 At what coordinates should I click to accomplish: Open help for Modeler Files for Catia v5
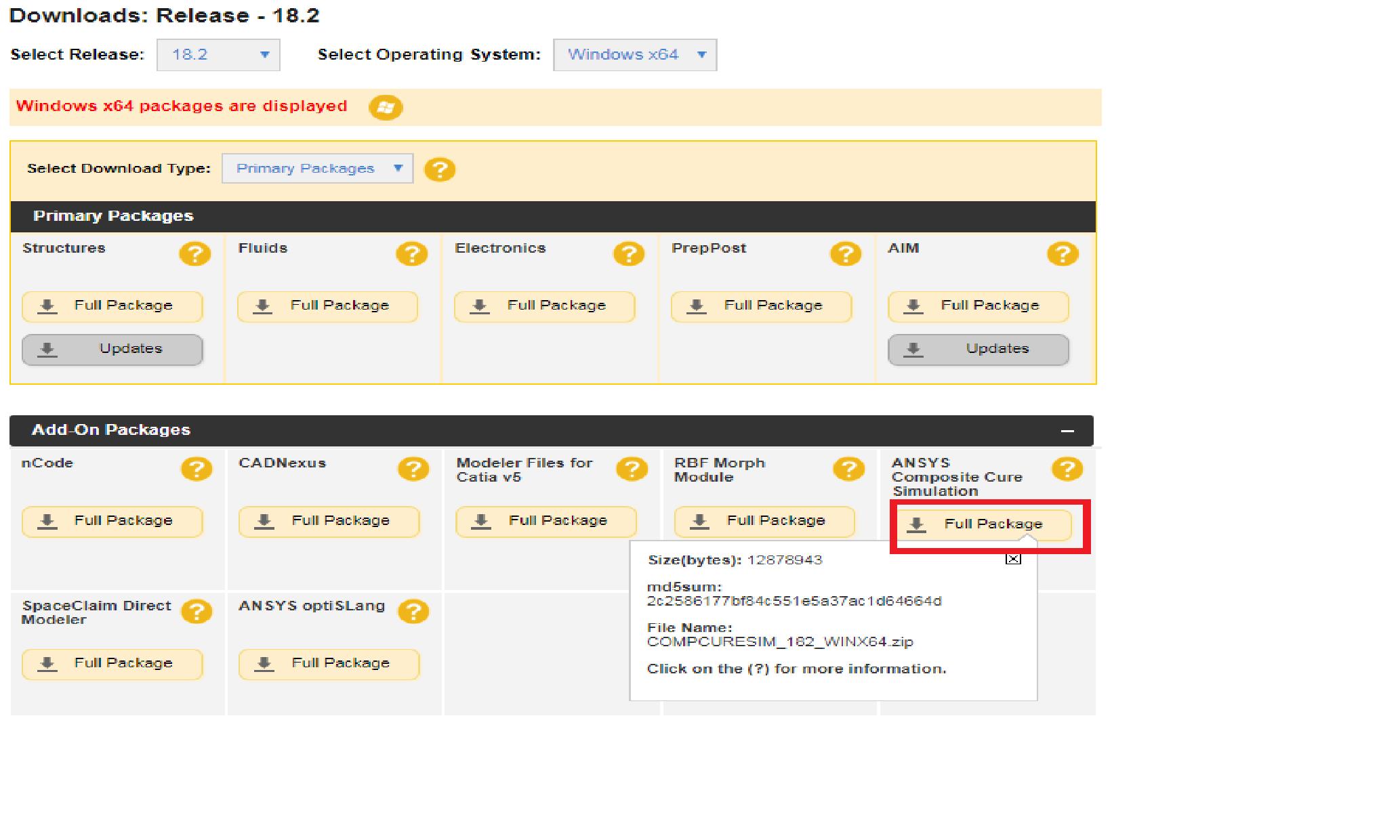pyautogui.click(x=632, y=469)
